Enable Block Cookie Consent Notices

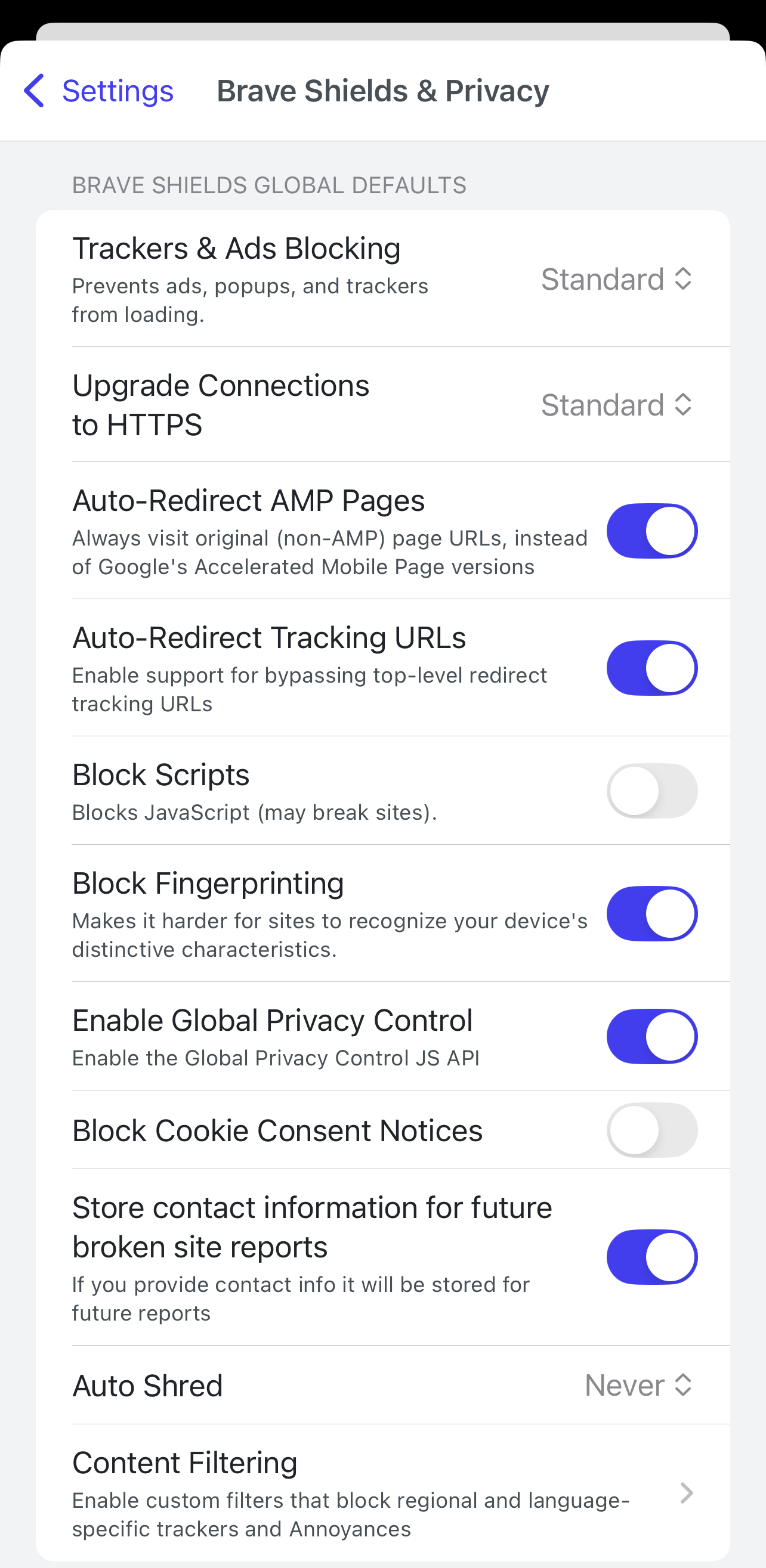(651, 1130)
